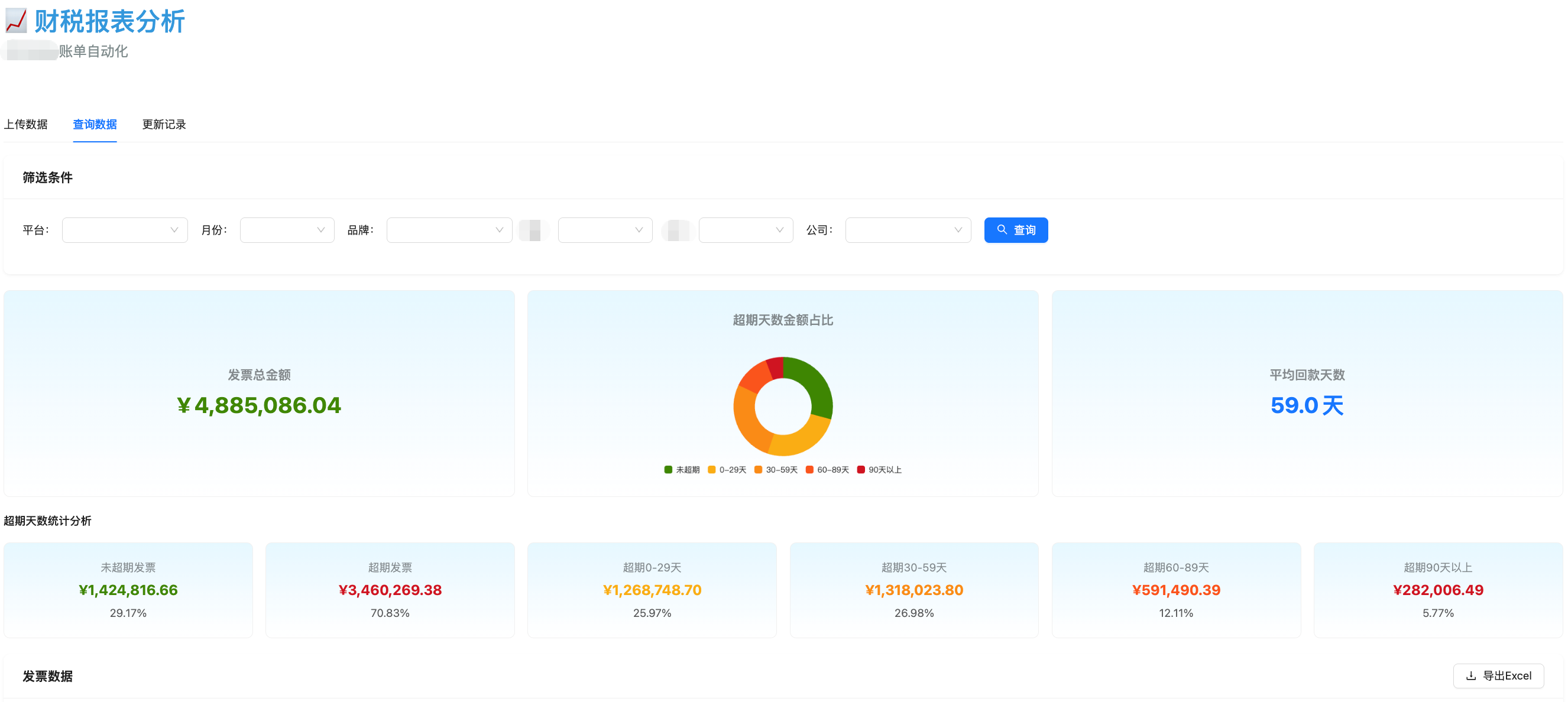The image size is (1568, 702).
Task: Click the 导出Excel button
Action: point(1499,676)
